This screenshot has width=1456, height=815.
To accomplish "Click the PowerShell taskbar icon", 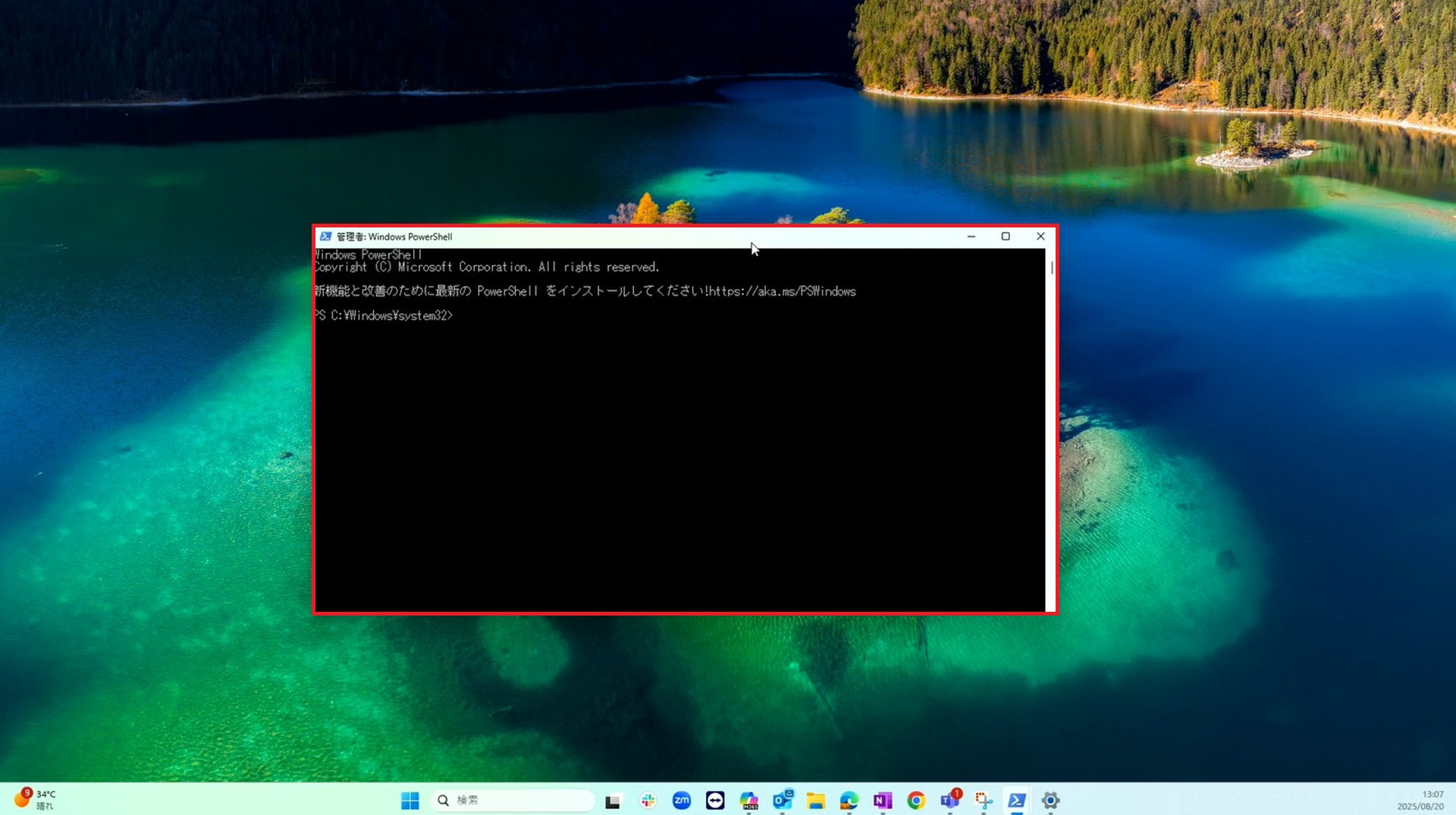I will point(1017,801).
